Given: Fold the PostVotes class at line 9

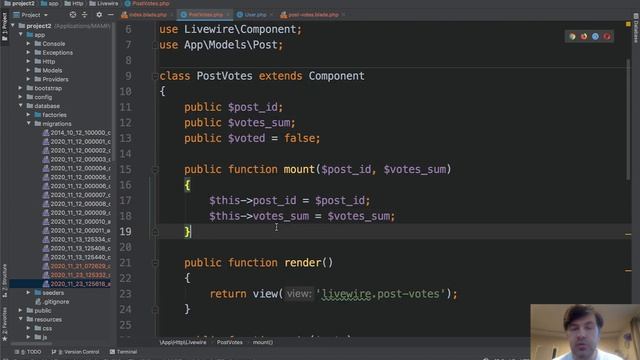Looking at the screenshot, I should [155, 76].
